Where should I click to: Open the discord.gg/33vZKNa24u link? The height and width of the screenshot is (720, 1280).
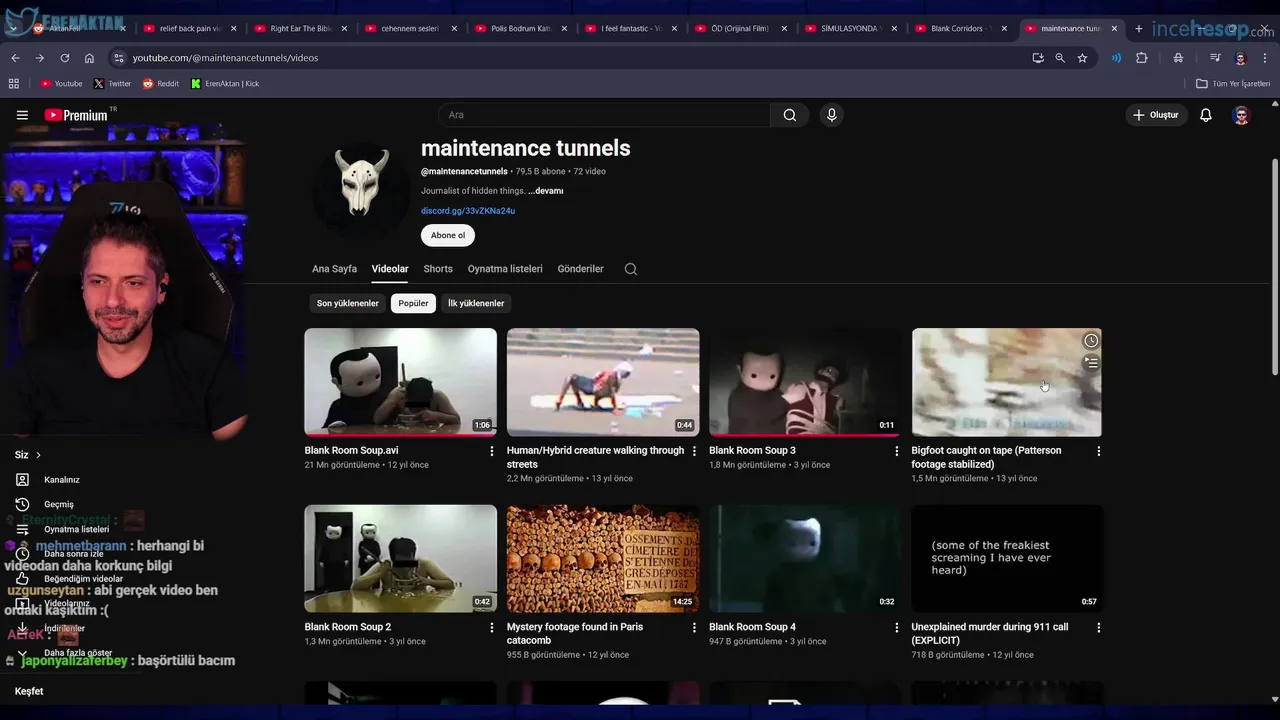tap(468, 211)
